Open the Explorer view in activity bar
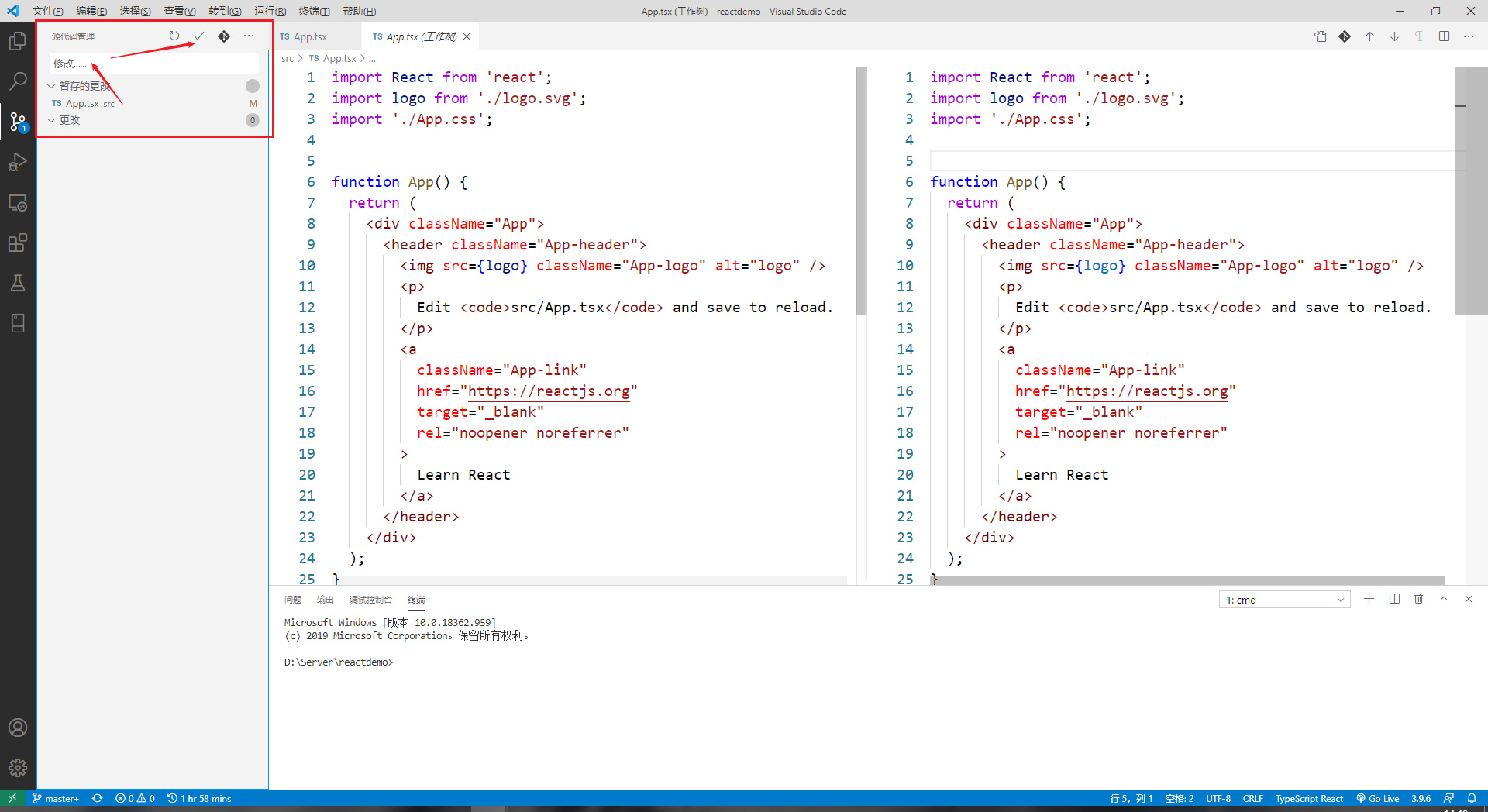 pos(18,40)
